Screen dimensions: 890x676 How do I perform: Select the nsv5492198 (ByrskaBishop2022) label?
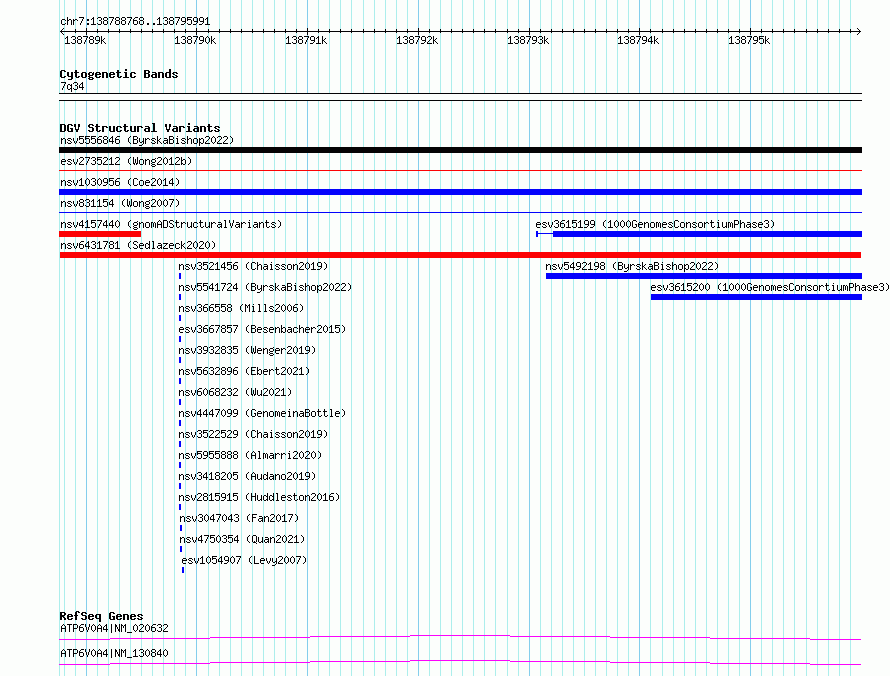click(632, 266)
